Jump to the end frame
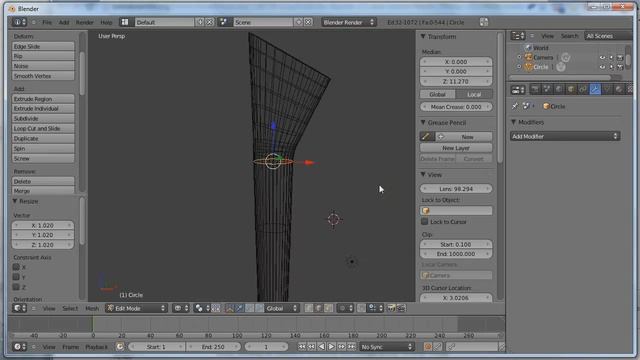The image size is (640, 360). click(351, 347)
